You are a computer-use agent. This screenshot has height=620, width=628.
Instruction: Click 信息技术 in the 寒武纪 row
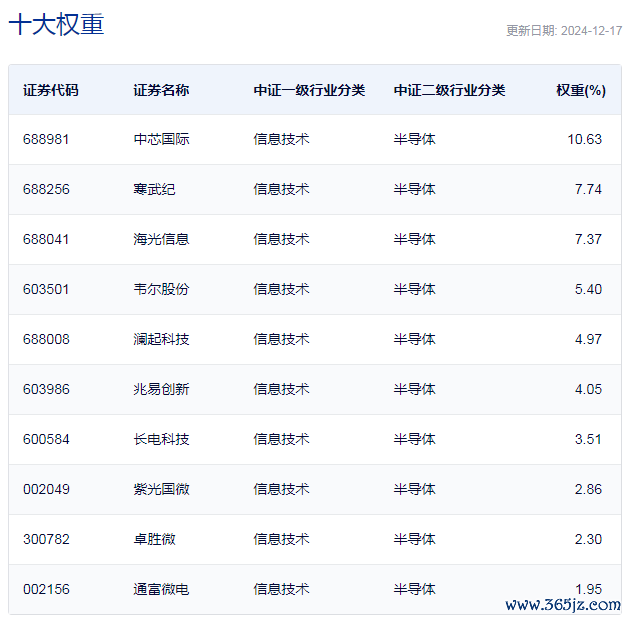point(281,189)
